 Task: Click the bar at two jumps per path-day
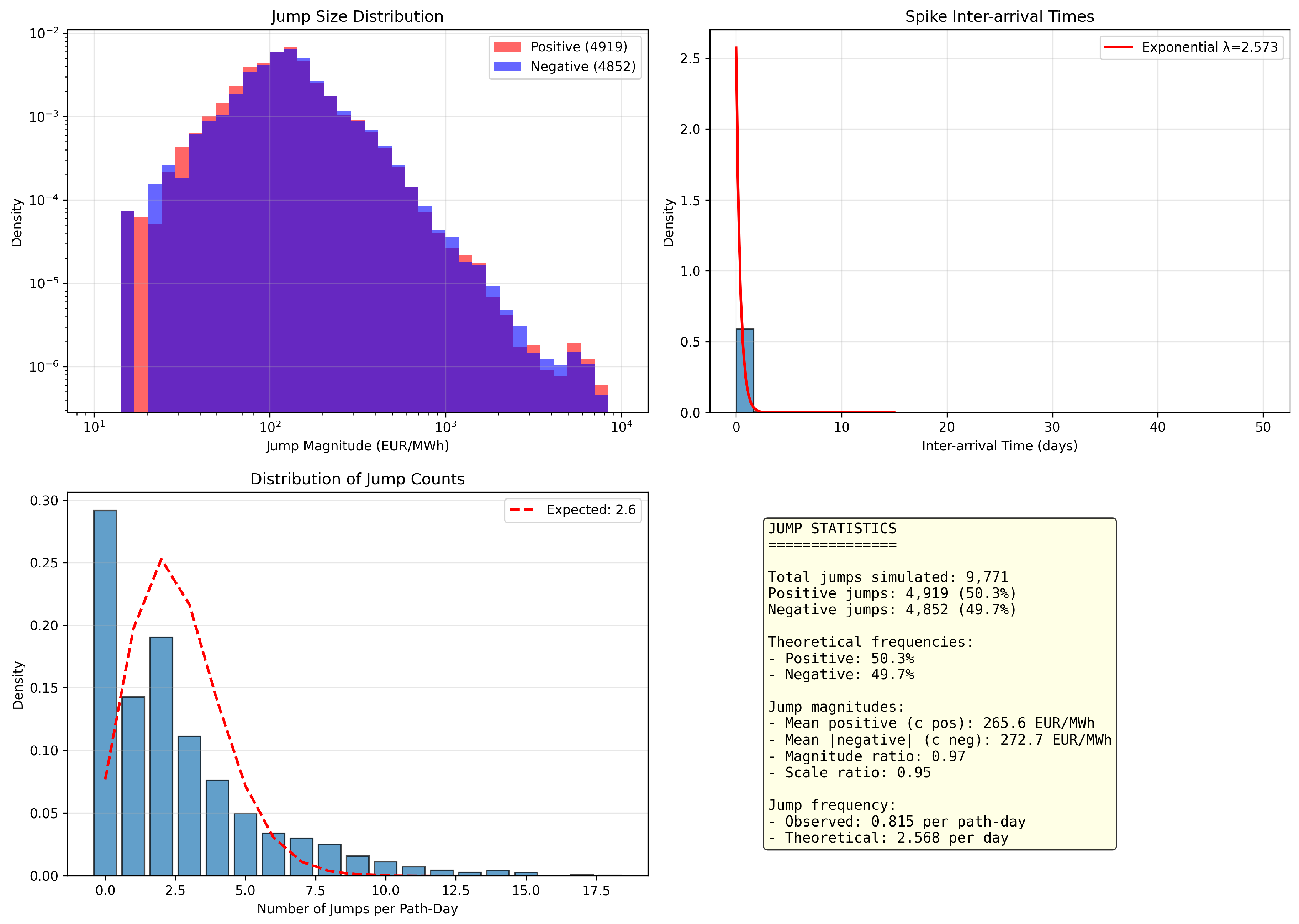coord(161,757)
